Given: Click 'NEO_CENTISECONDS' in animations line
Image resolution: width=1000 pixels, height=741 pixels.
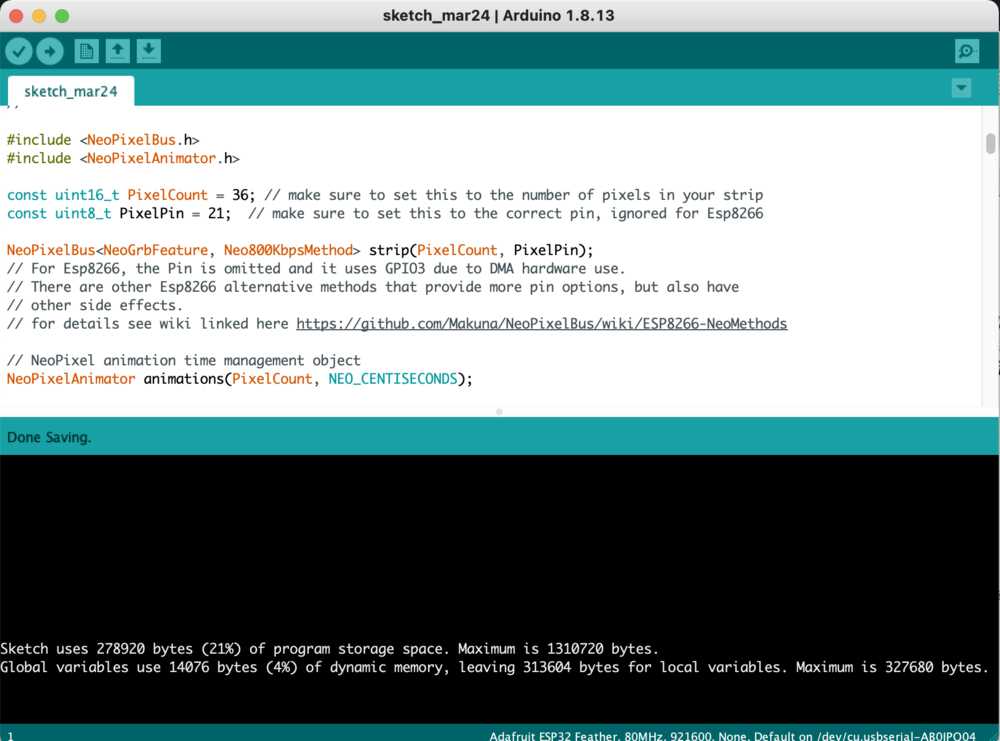Looking at the screenshot, I should click(392, 379).
